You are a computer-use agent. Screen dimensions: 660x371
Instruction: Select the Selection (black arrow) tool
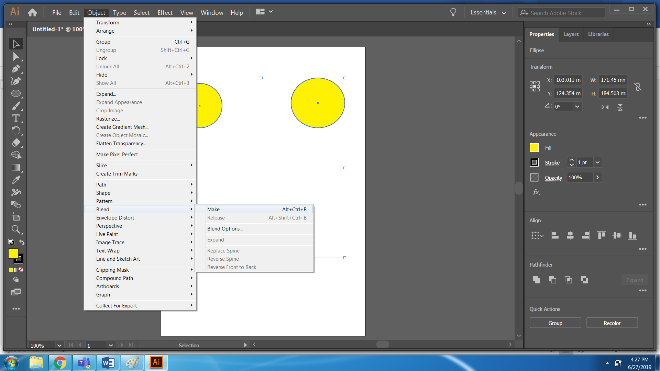[16, 44]
